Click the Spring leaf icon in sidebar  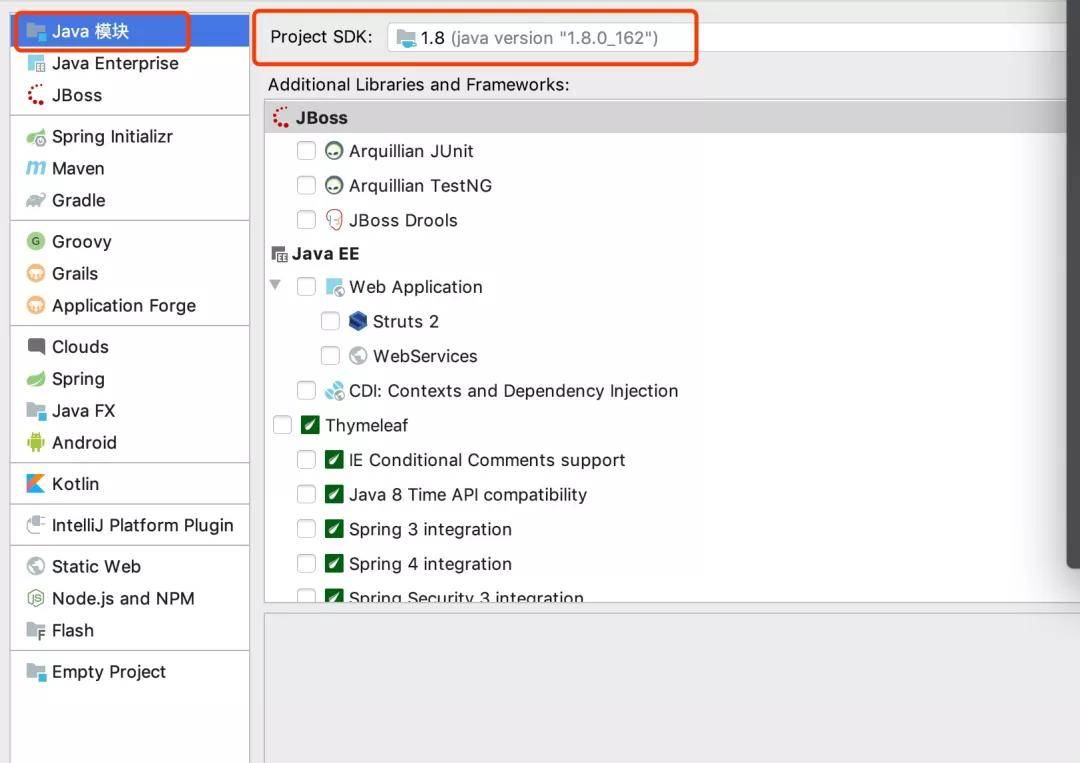pyautogui.click(x=36, y=379)
